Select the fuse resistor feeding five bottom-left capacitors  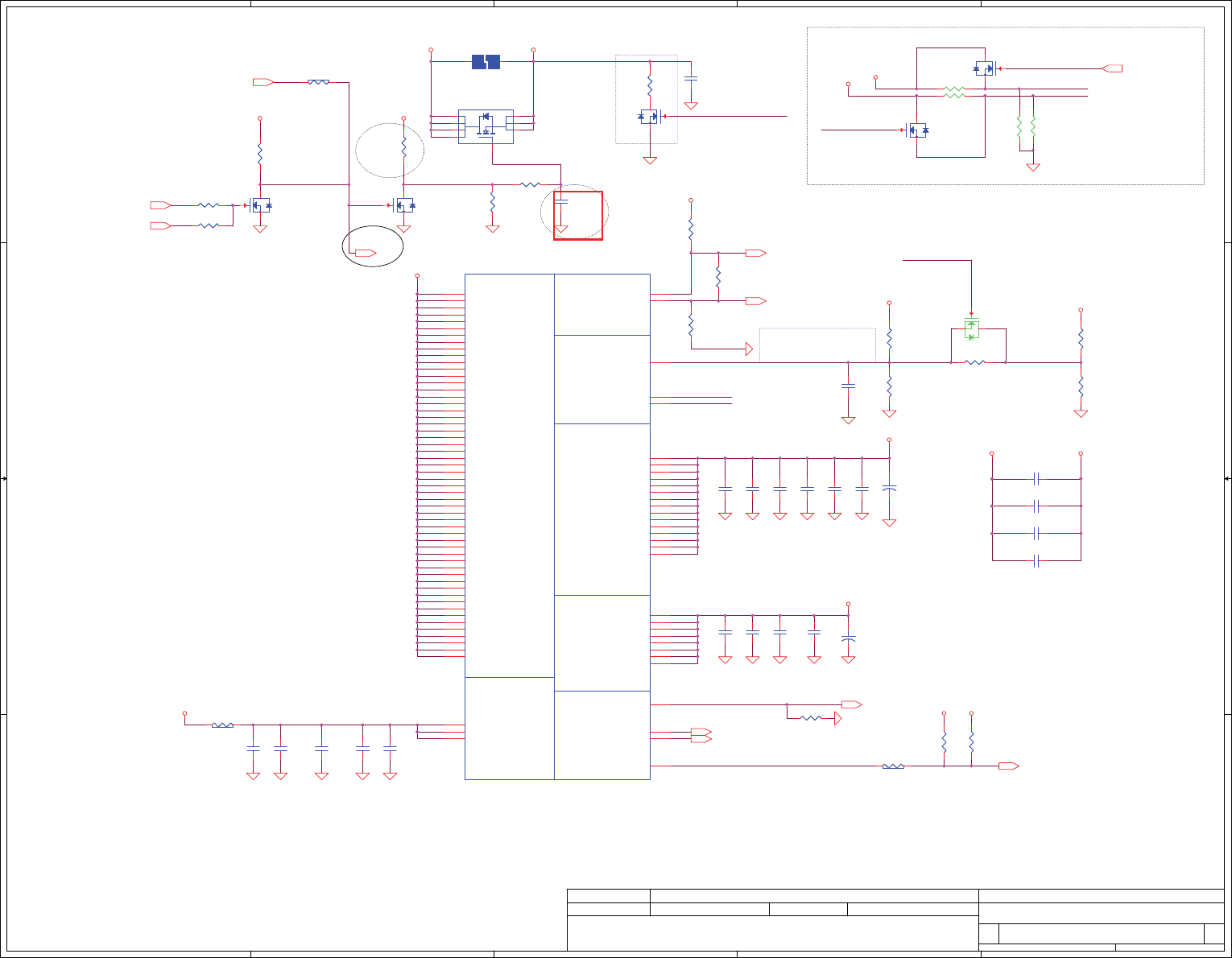point(222,725)
